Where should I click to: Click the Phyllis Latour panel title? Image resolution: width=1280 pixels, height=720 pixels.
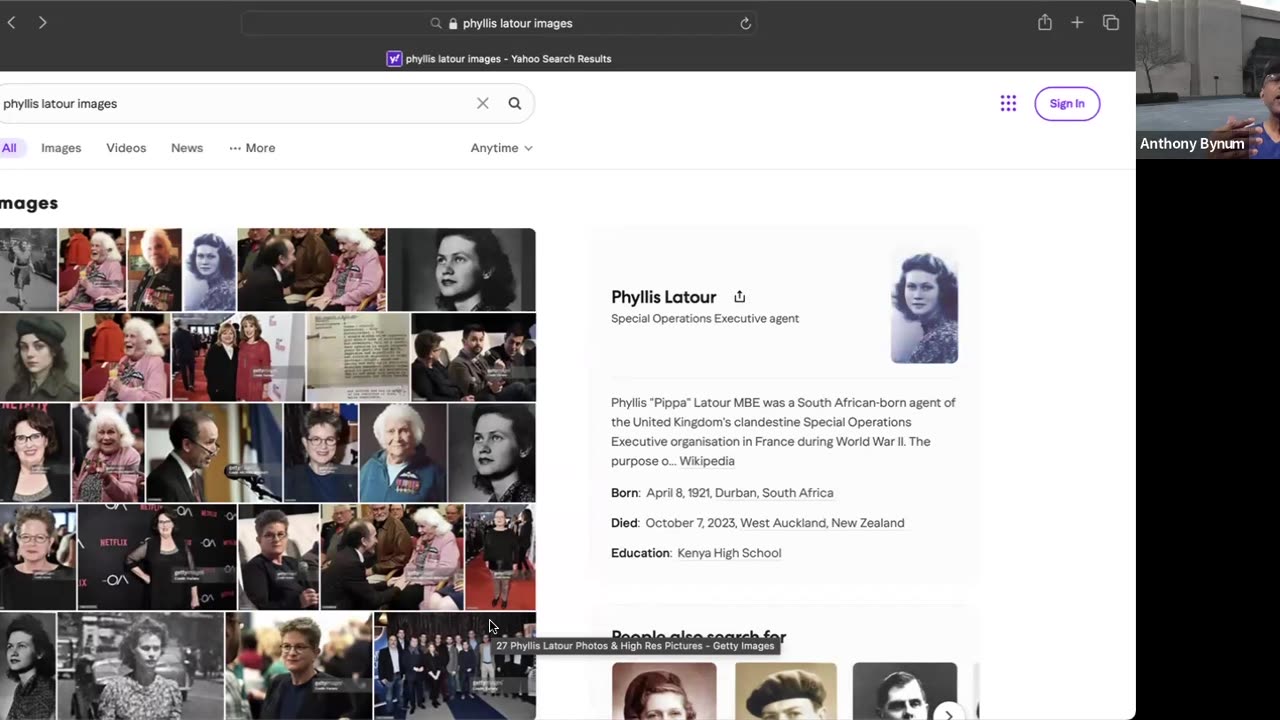click(x=664, y=297)
